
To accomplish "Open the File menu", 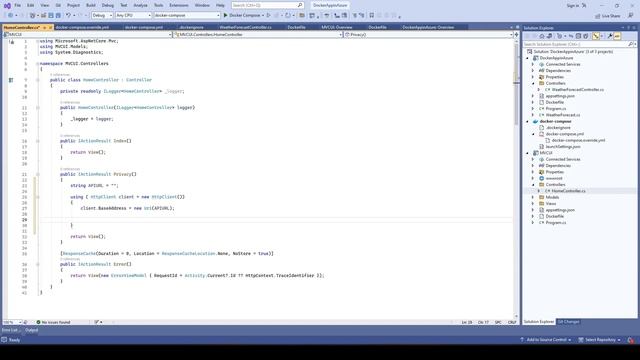I will pos(18,5).
